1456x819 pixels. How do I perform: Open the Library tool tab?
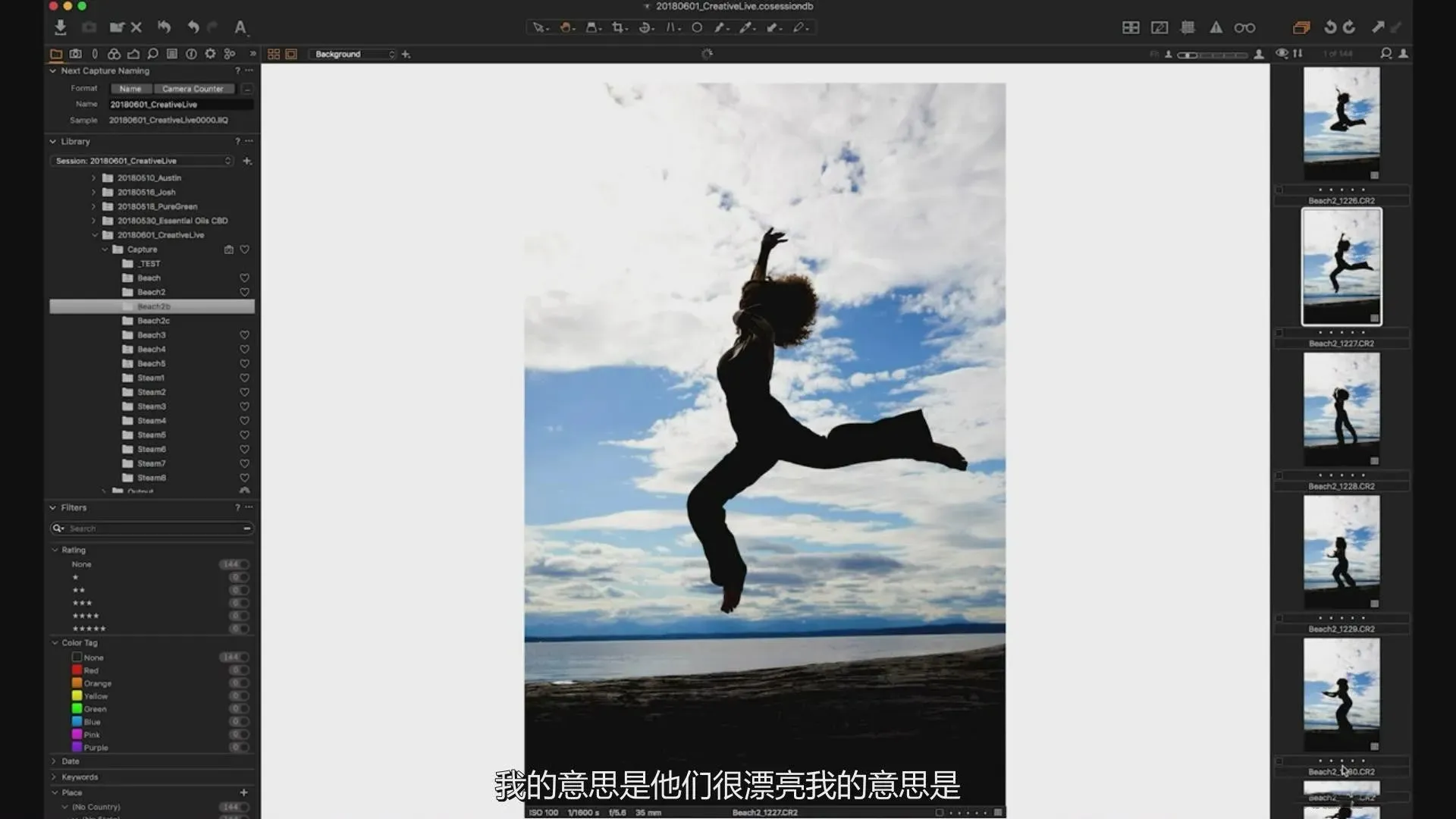[56, 54]
